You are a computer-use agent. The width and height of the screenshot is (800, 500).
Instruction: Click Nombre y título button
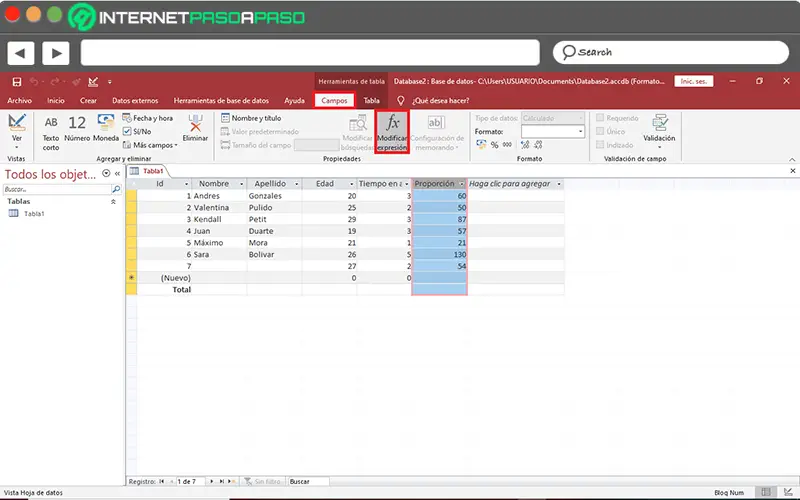(255, 118)
